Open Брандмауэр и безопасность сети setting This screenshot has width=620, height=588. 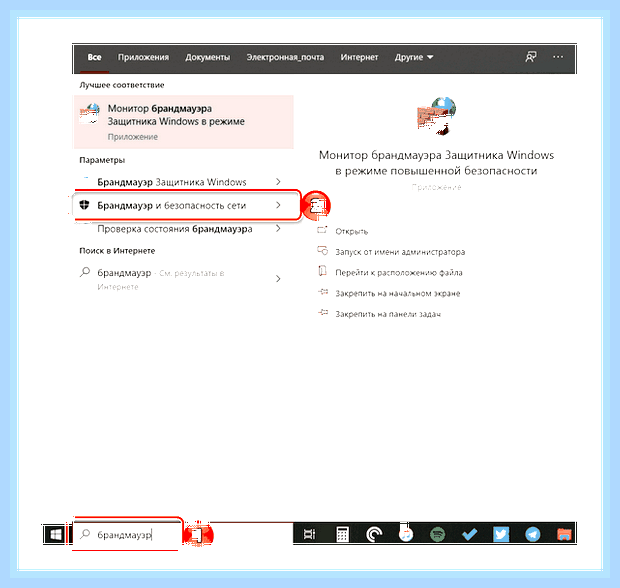click(x=186, y=205)
